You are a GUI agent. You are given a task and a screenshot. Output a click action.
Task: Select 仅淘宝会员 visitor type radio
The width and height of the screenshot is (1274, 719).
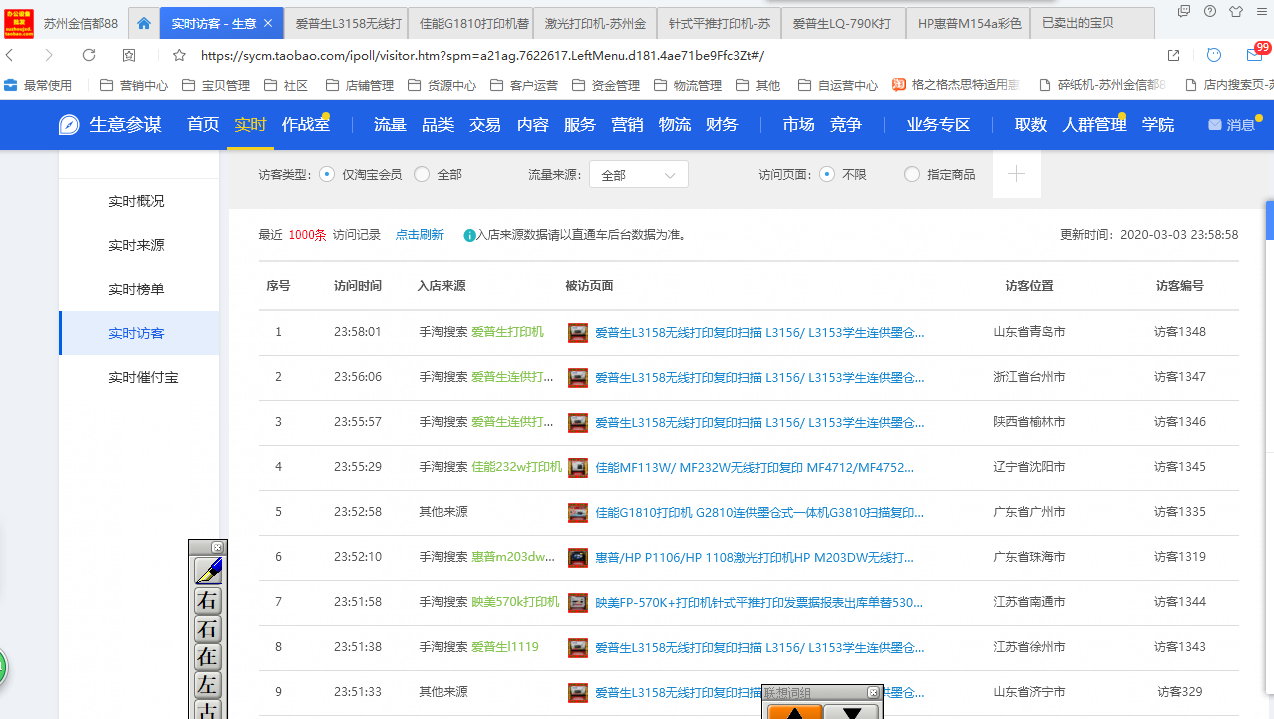[x=327, y=174]
